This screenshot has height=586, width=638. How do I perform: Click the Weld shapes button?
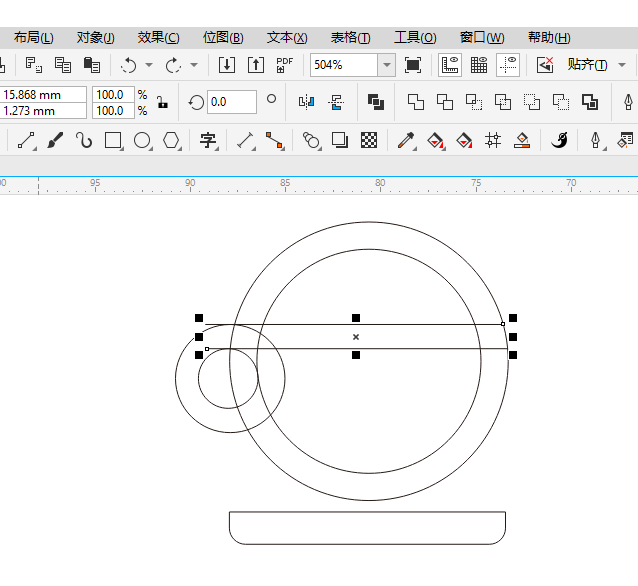[415, 102]
